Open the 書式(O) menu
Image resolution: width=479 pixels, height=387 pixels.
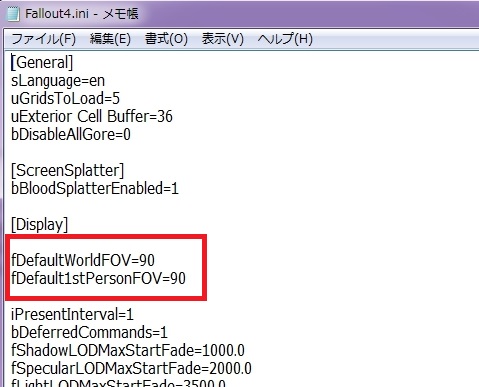pos(166,39)
